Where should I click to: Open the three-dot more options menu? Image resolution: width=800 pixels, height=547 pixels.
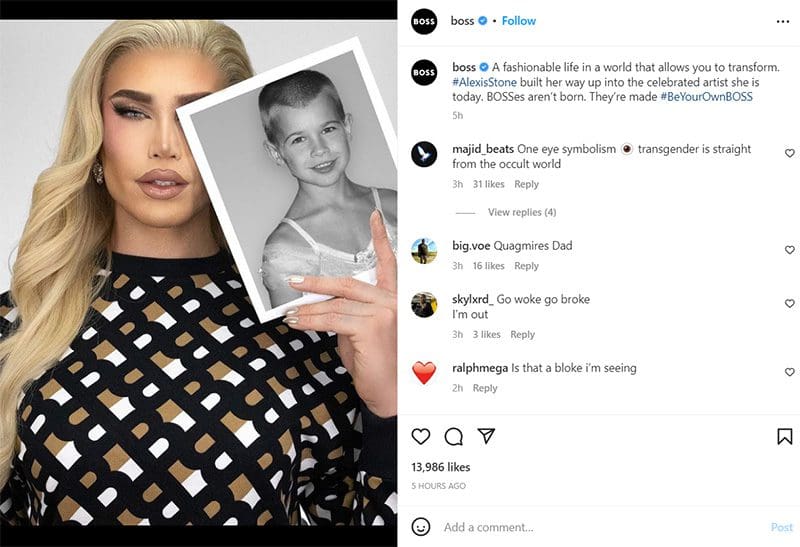coord(783,21)
